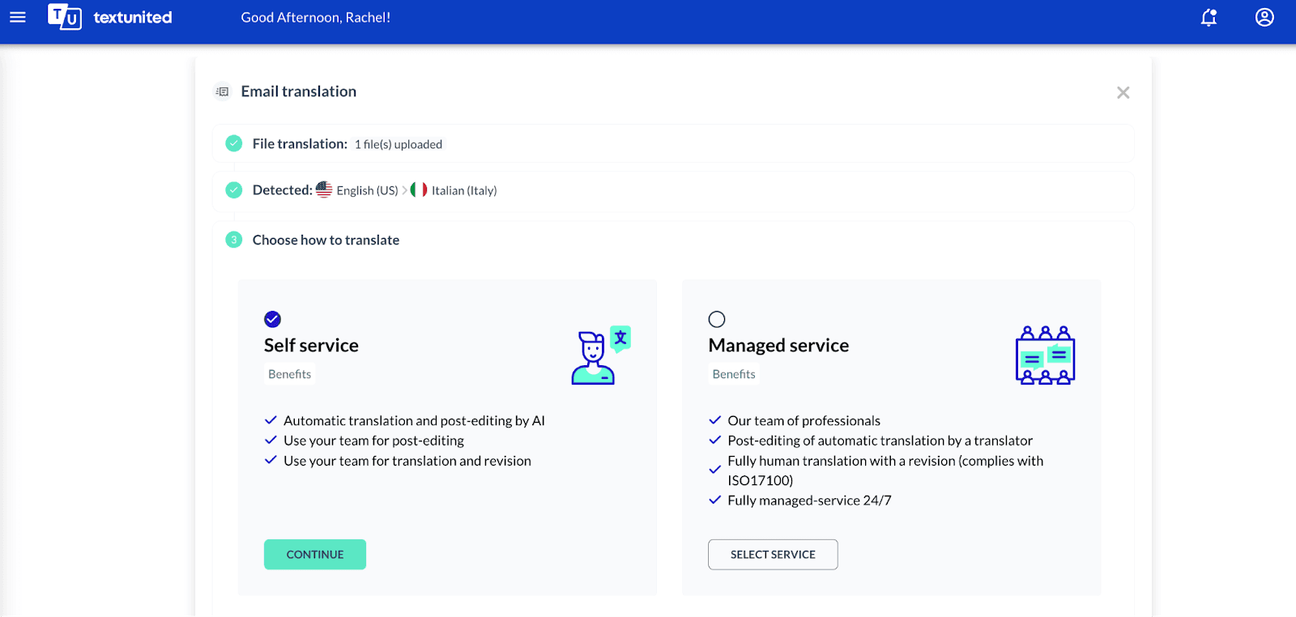
Task: Click the Managed service team illustration
Action: coord(1045,355)
